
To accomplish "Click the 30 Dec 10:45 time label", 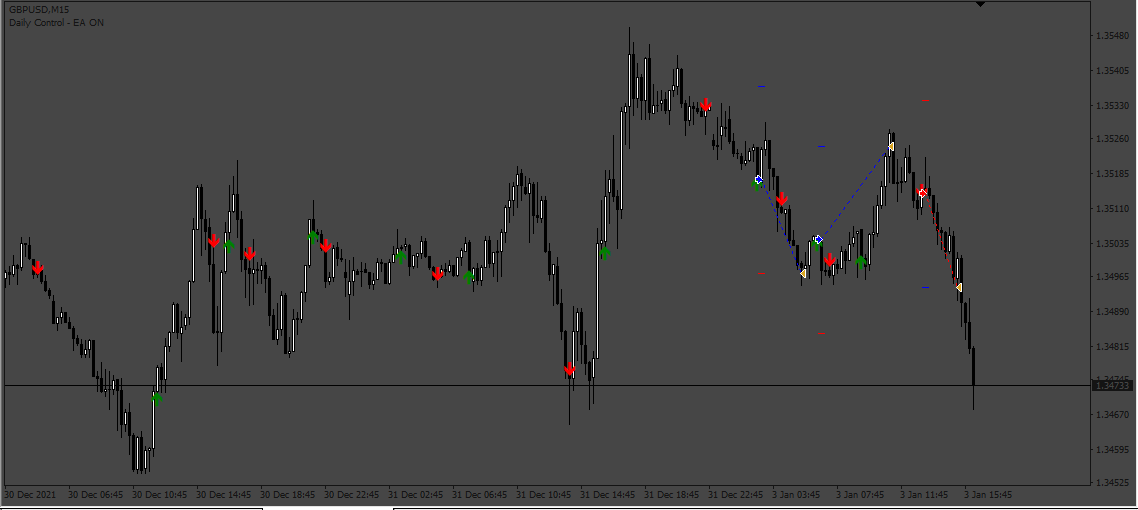I will [x=160, y=495].
